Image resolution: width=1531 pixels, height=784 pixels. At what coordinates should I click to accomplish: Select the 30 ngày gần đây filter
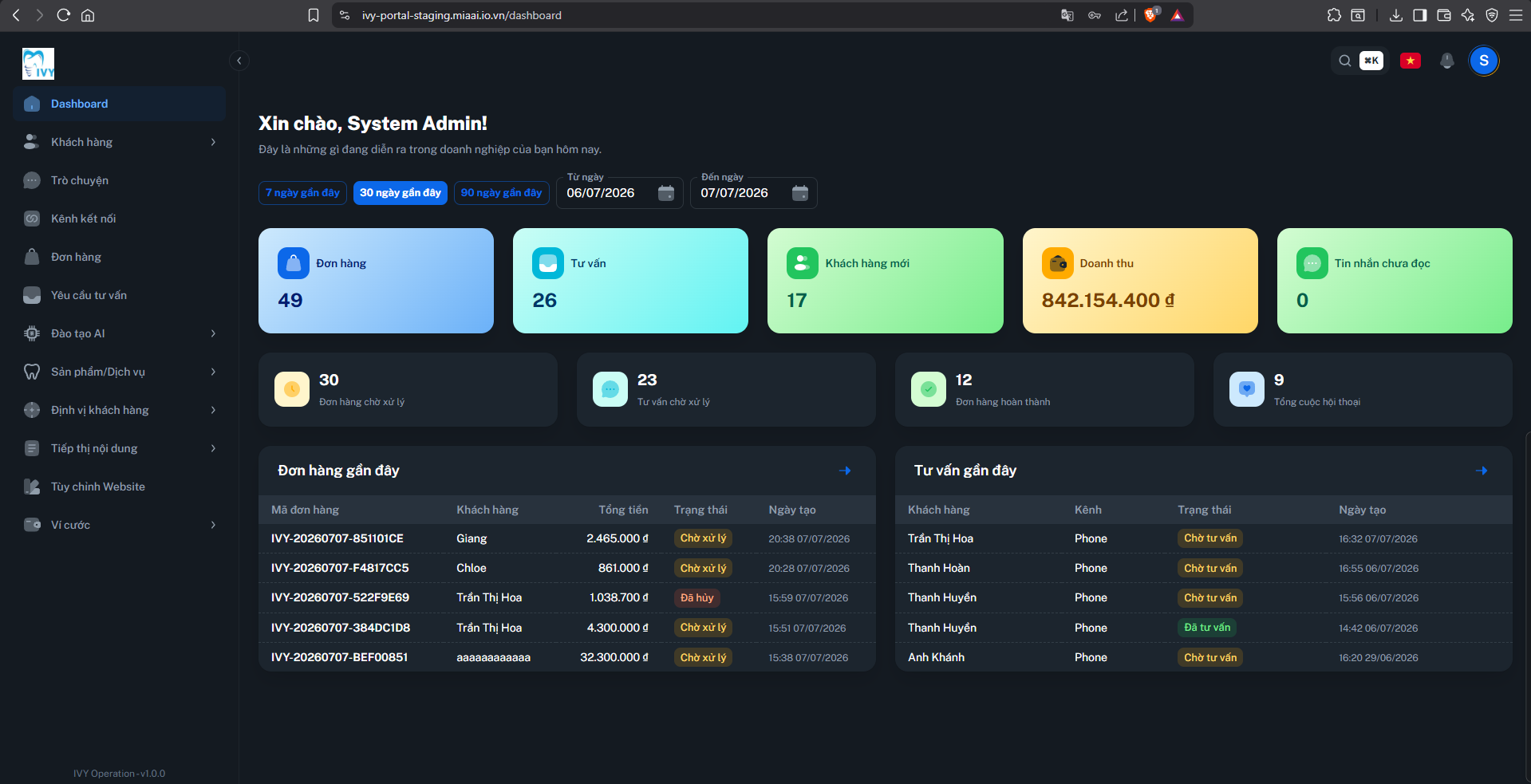click(x=401, y=193)
